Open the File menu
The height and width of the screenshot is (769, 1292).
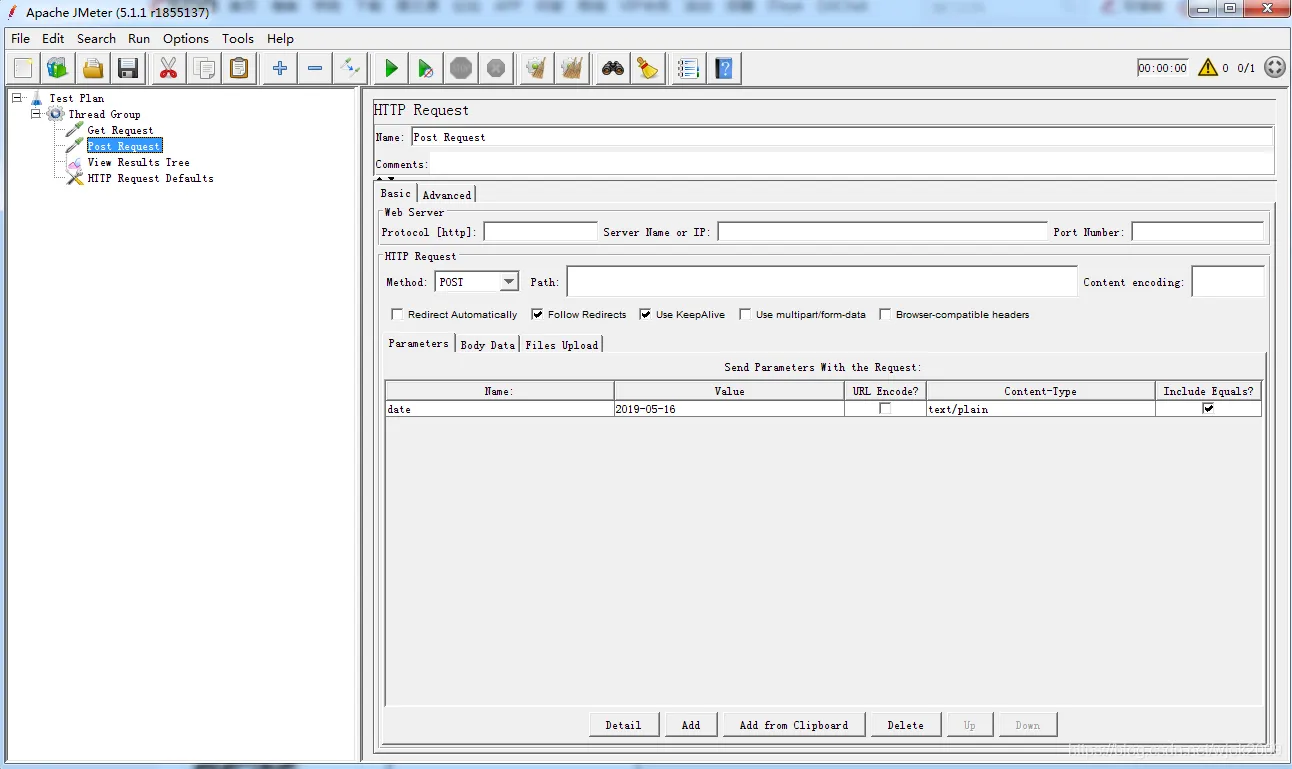20,39
